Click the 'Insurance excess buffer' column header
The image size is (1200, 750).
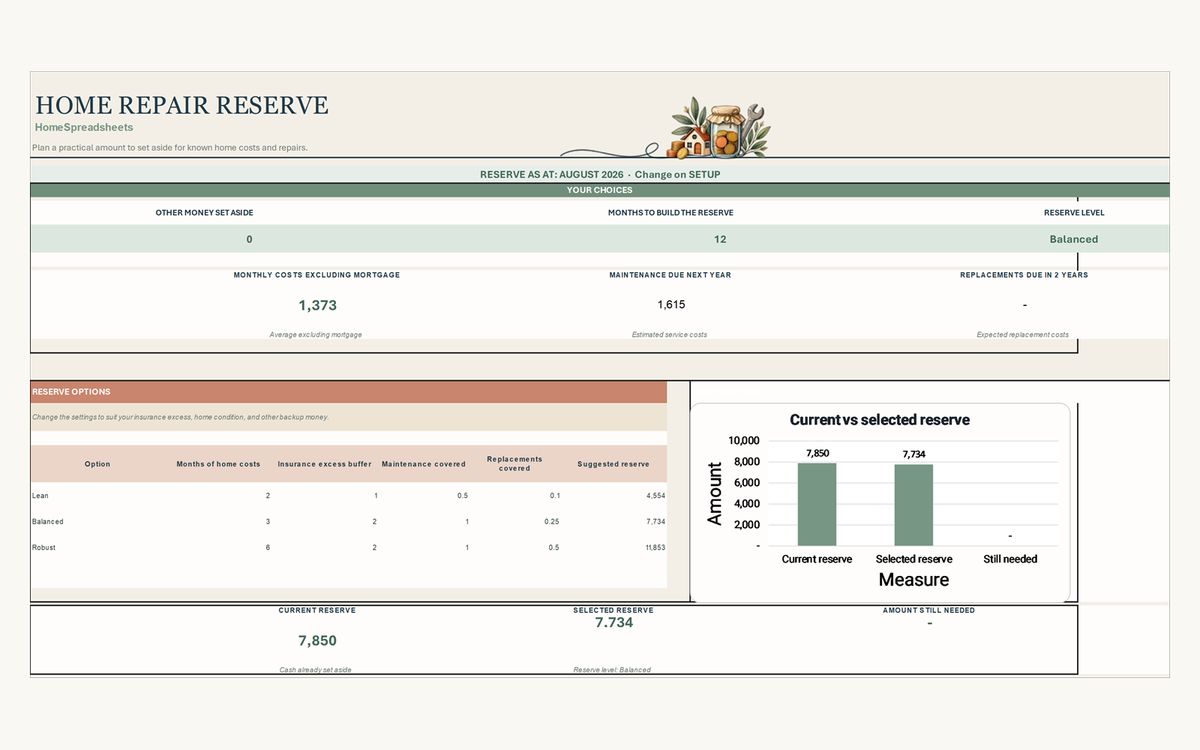tap(324, 464)
